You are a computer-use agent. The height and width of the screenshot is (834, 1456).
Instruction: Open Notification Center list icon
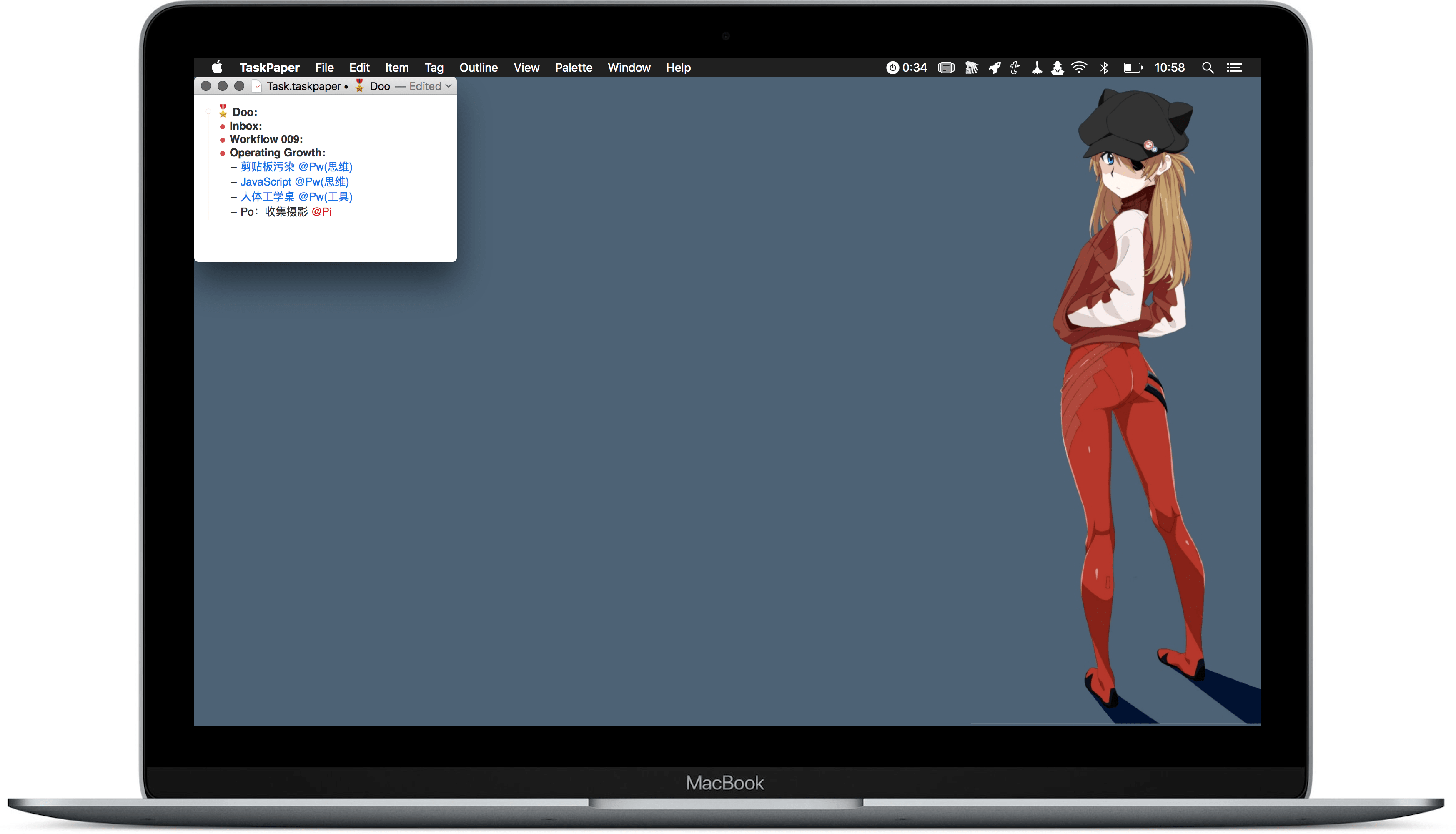(x=1234, y=68)
